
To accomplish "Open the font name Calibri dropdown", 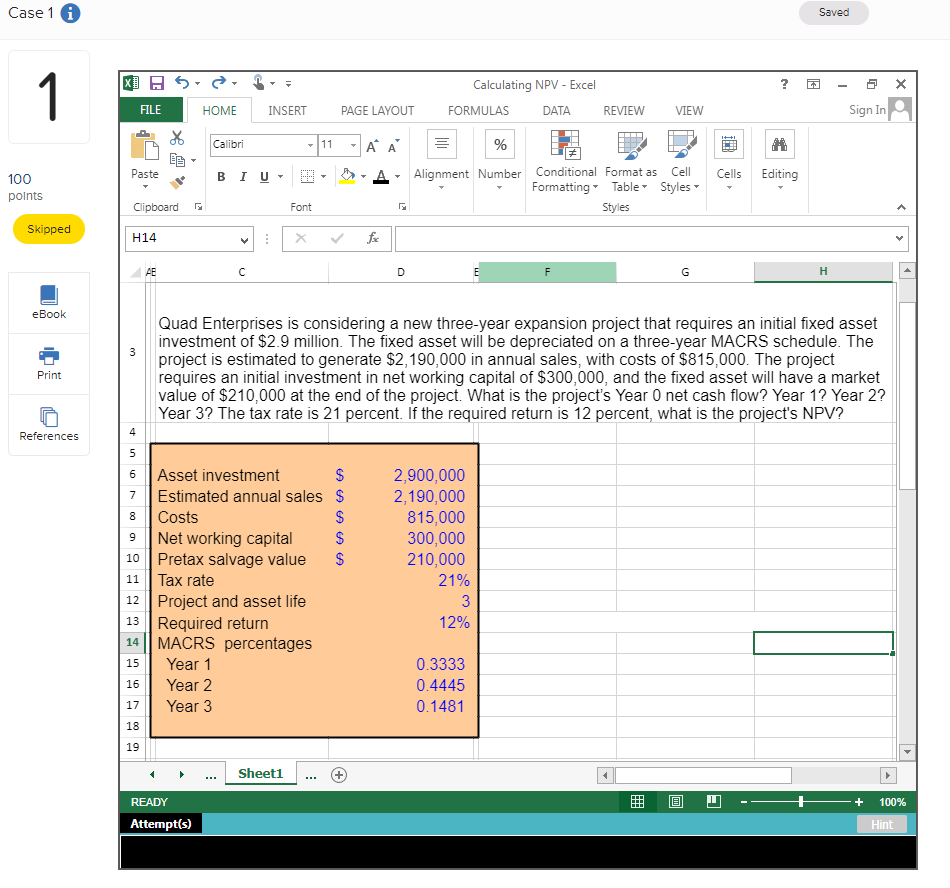I will point(310,145).
